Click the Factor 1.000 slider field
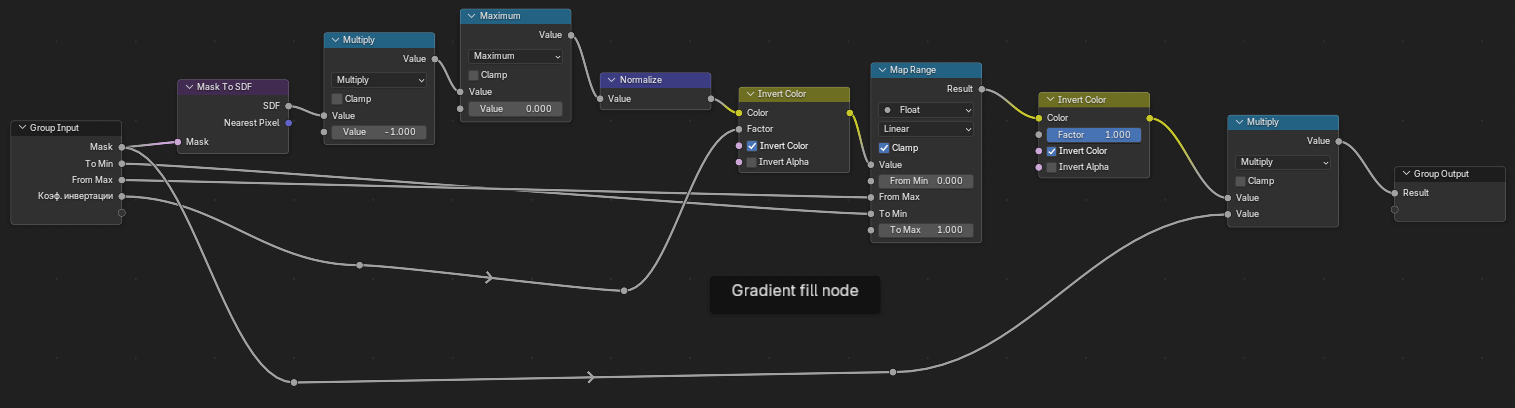 click(1094, 134)
